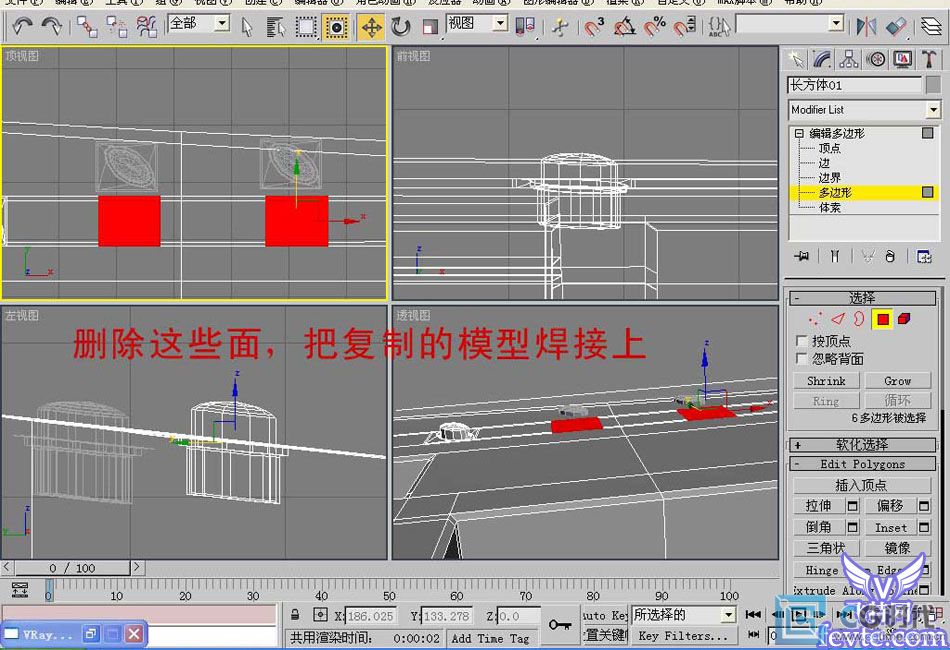Click the Add Time Tag field
The height and width of the screenshot is (650, 950).
(x=490, y=638)
